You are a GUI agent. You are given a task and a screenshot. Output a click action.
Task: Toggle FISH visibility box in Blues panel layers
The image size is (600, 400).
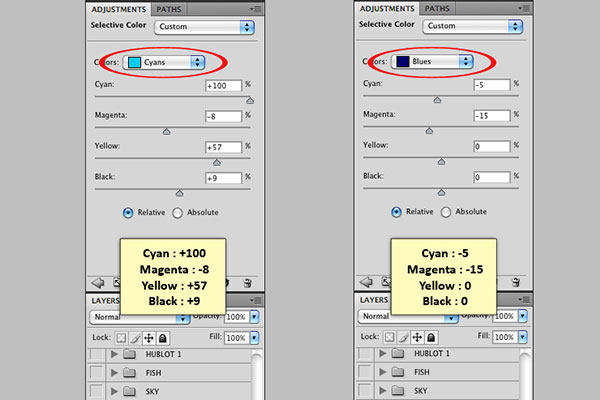click(365, 372)
